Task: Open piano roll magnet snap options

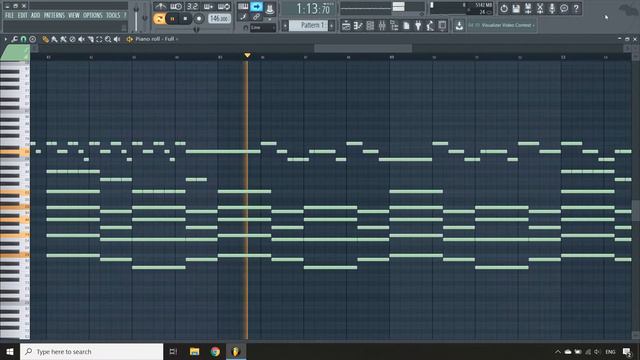Action: [x=23, y=39]
